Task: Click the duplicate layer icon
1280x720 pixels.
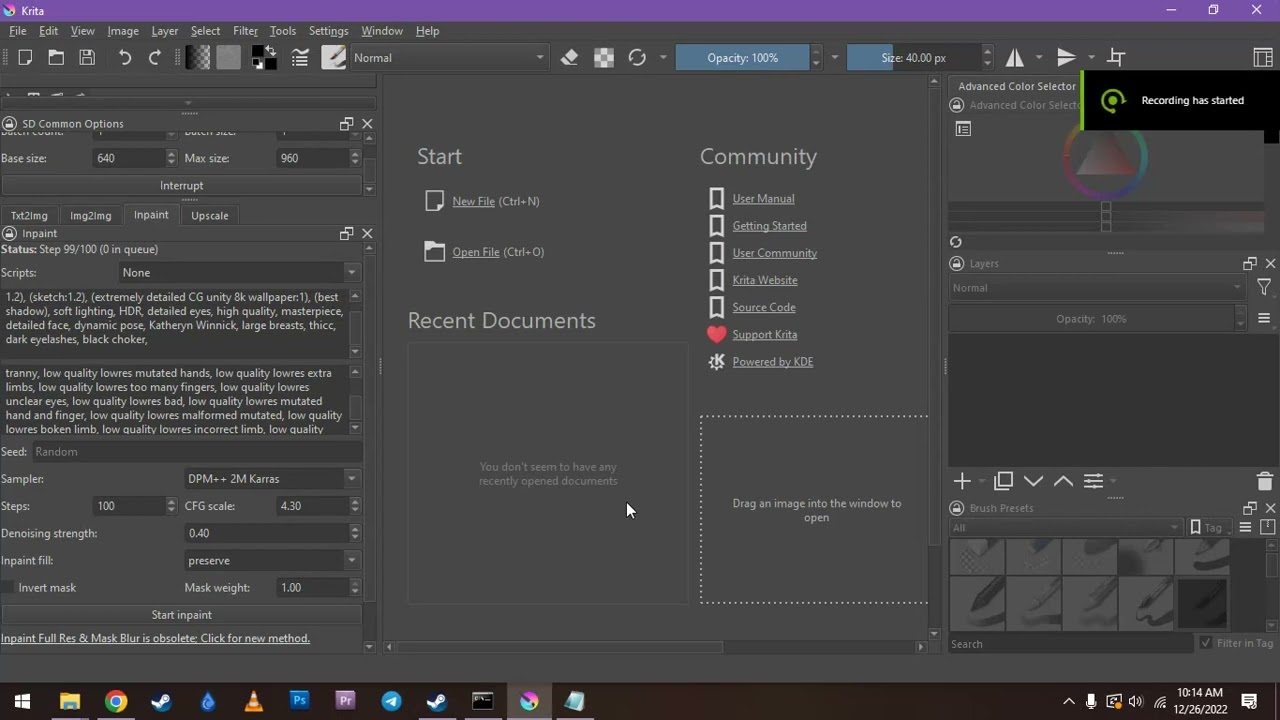Action: tap(1004, 481)
